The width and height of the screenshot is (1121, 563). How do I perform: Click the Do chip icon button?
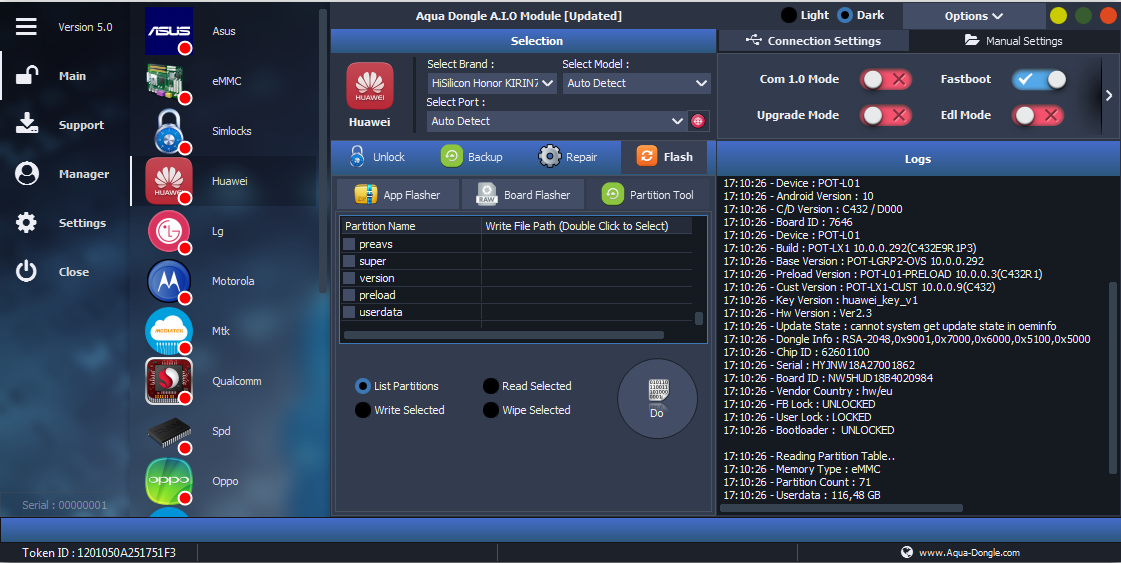coord(657,398)
